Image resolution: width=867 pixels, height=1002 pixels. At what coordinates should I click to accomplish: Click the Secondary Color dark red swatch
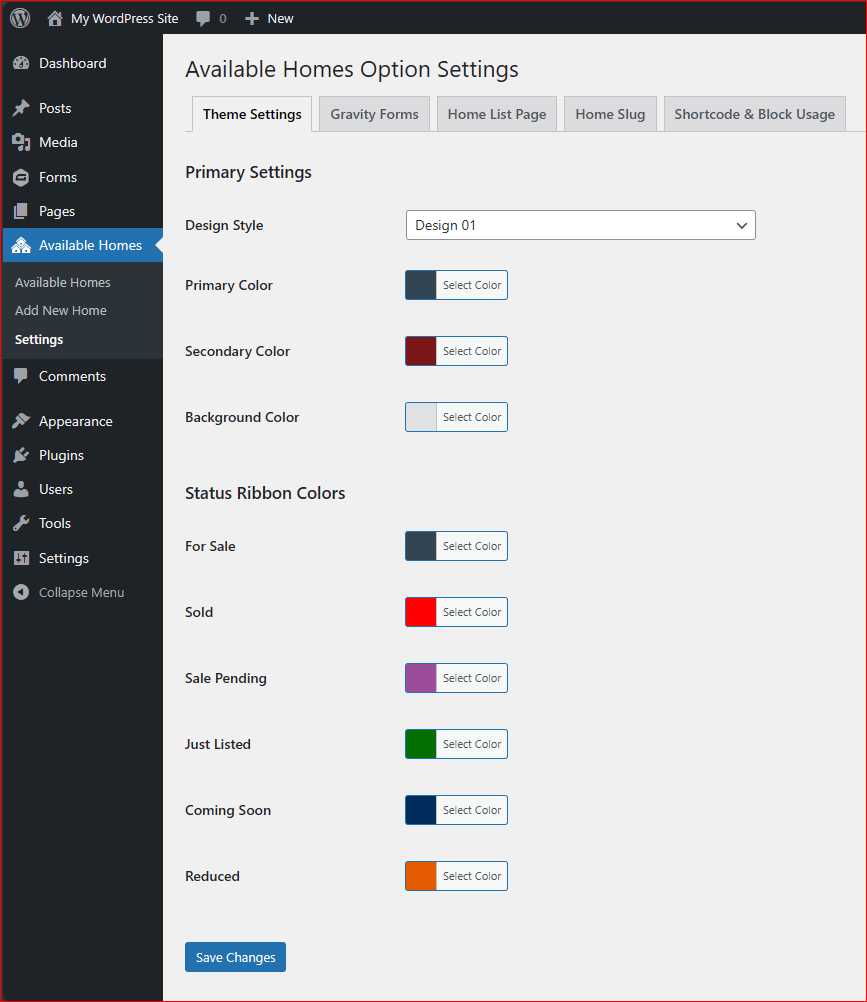click(421, 351)
